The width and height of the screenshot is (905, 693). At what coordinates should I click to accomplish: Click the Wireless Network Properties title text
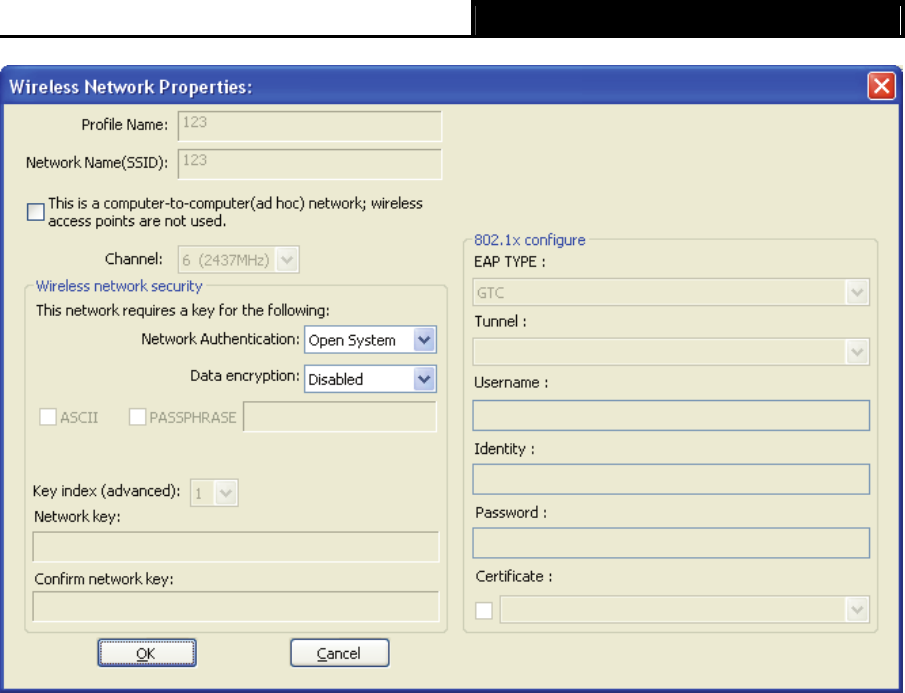click(x=130, y=87)
